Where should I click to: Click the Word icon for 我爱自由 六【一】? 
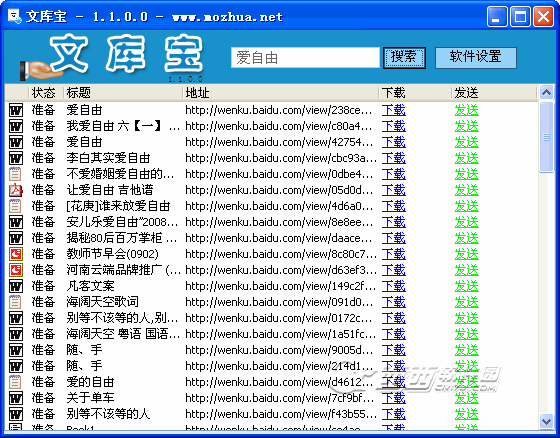tap(16, 126)
